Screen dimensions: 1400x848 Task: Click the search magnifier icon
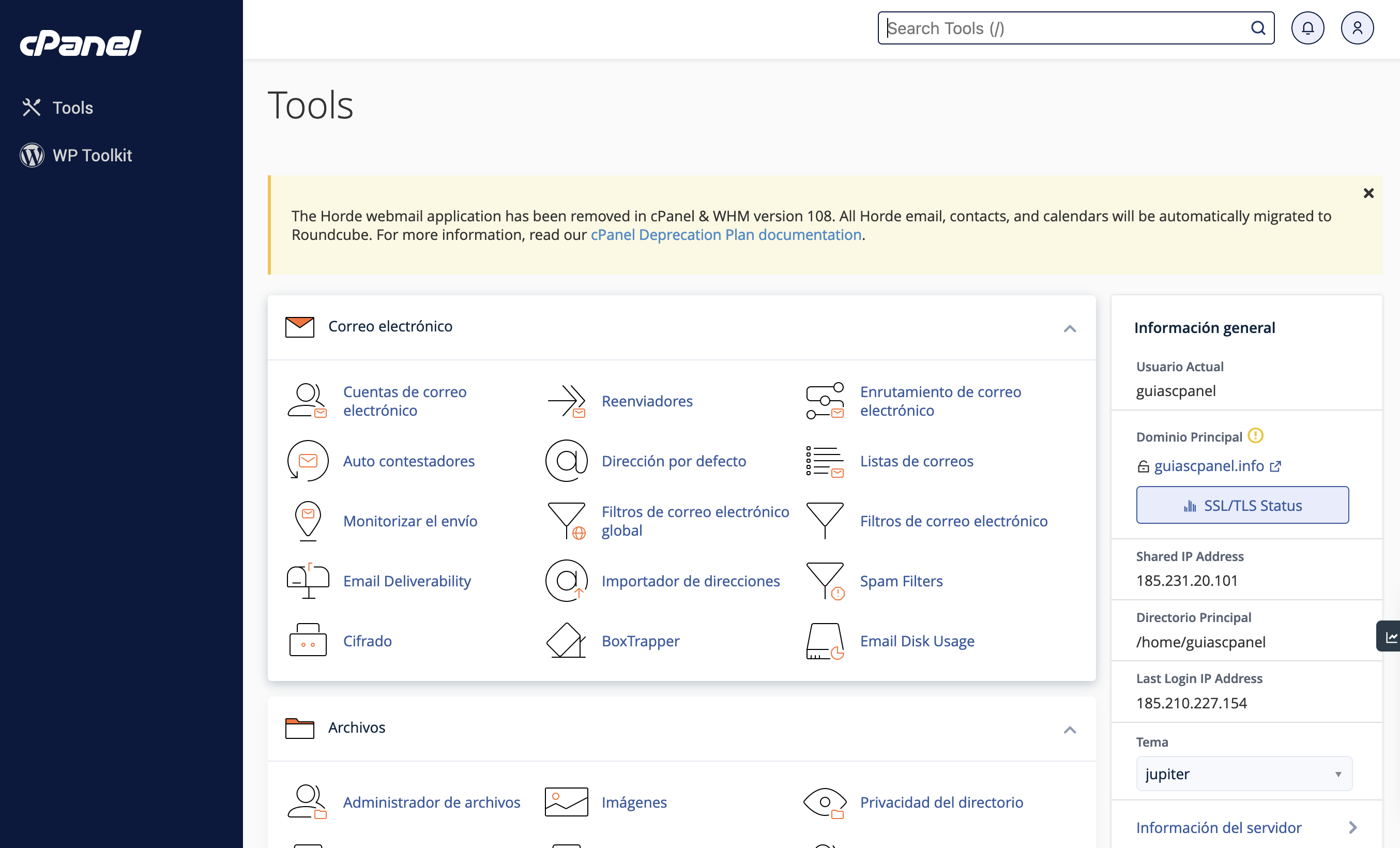pos(1258,28)
